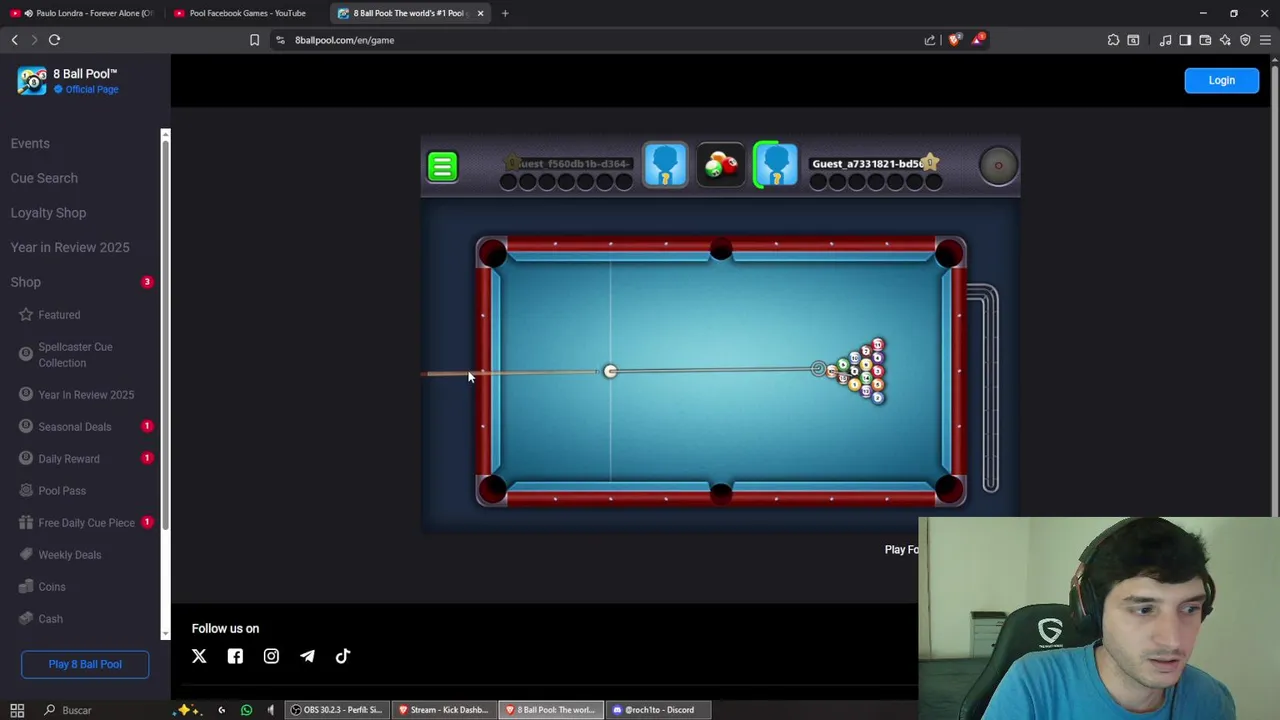The width and height of the screenshot is (1280, 720).
Task: Click the right player avatar with green timer
Action: pos(775,165)
